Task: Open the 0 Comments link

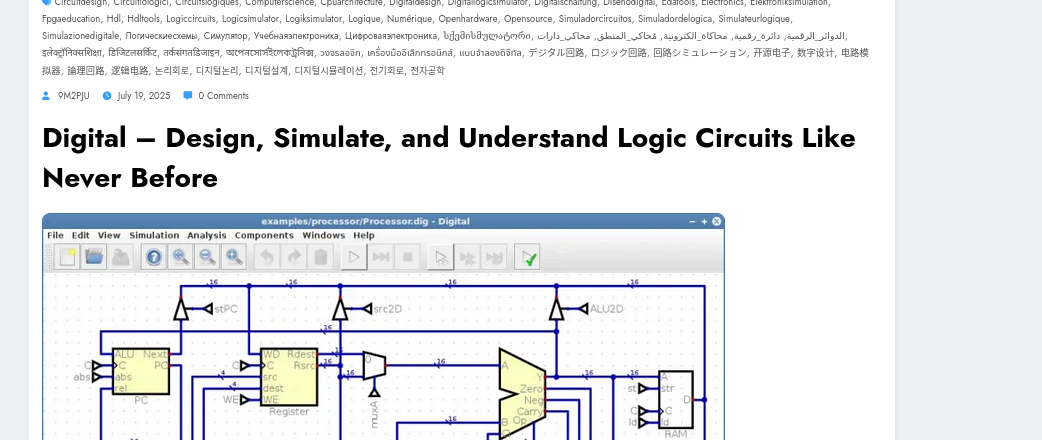Action: [223, 96]
